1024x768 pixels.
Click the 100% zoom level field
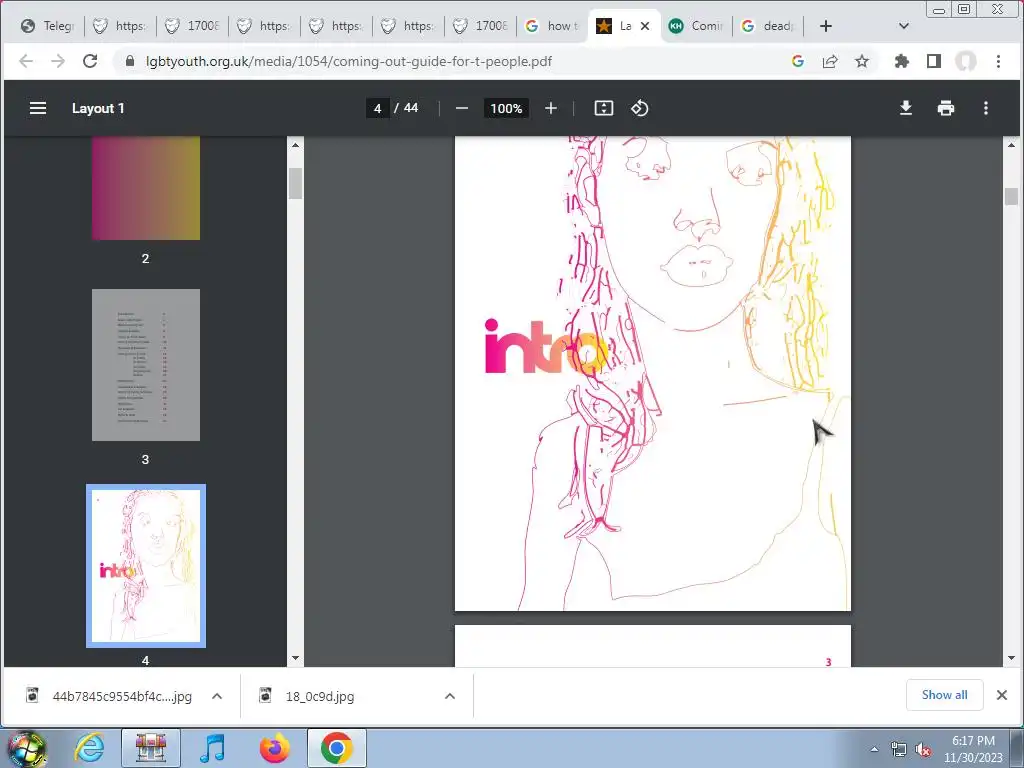tap(506, 108)
